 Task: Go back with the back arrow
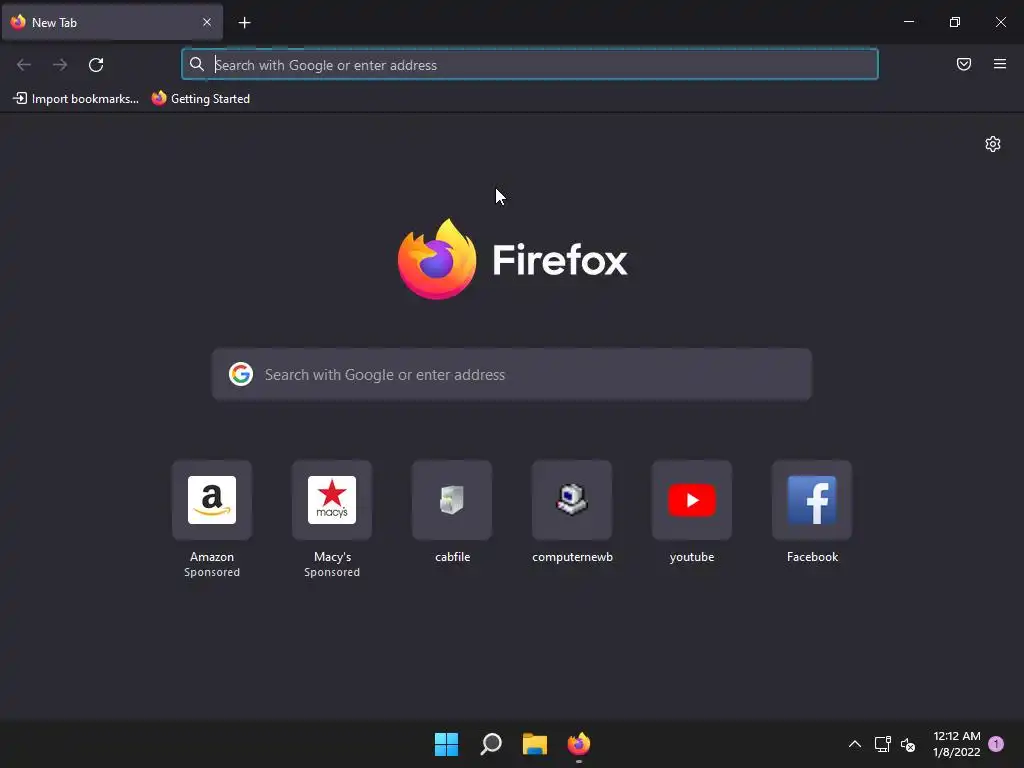[x=24, y=65]
